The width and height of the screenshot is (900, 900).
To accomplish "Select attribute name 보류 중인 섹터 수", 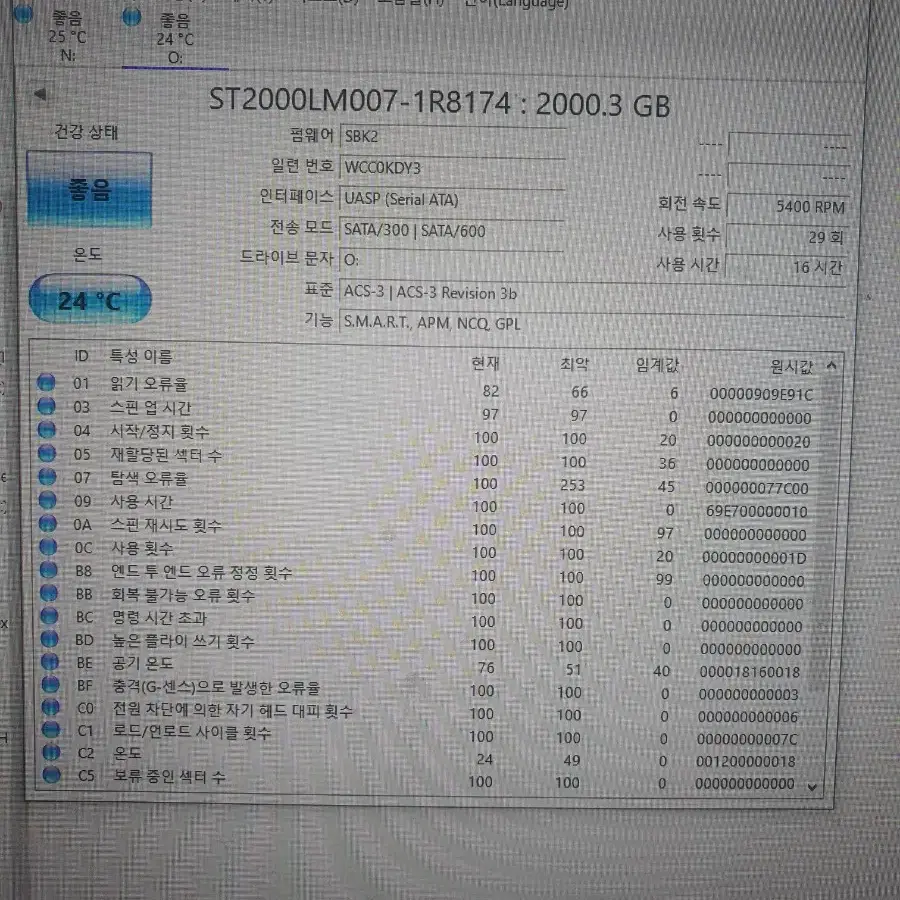I will (169, 777).
